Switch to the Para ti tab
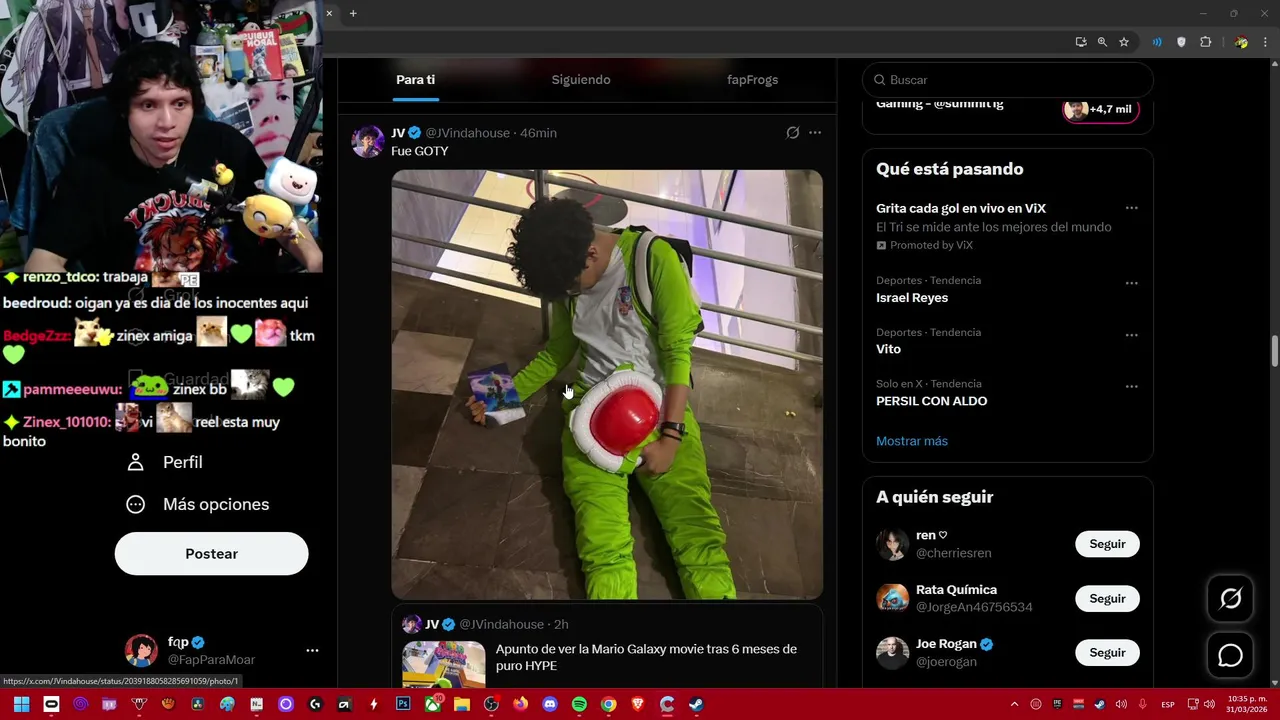Screen dimensions: 1280x720 (415, 80)
